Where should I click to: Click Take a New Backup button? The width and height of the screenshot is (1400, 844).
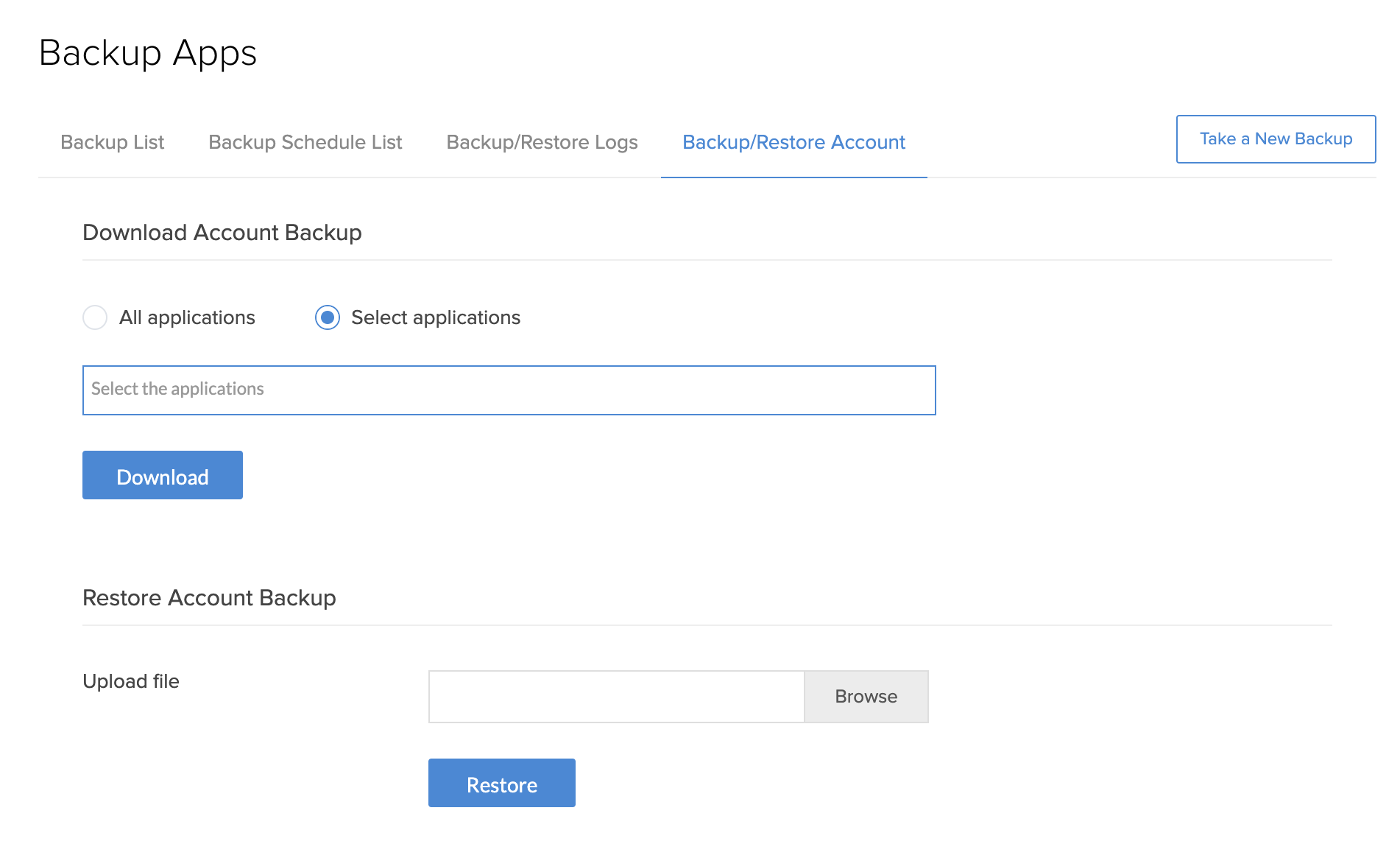coord(1276,139)
